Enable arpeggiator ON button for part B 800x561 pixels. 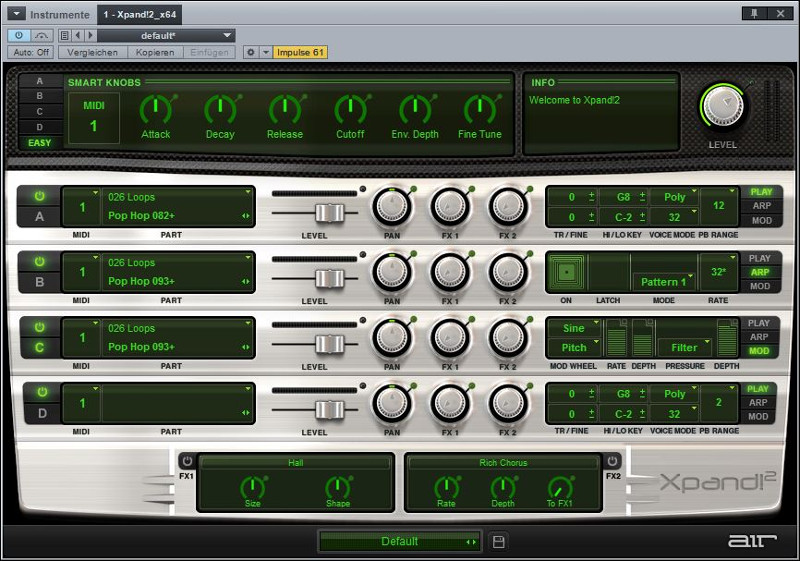coord(566,272)
